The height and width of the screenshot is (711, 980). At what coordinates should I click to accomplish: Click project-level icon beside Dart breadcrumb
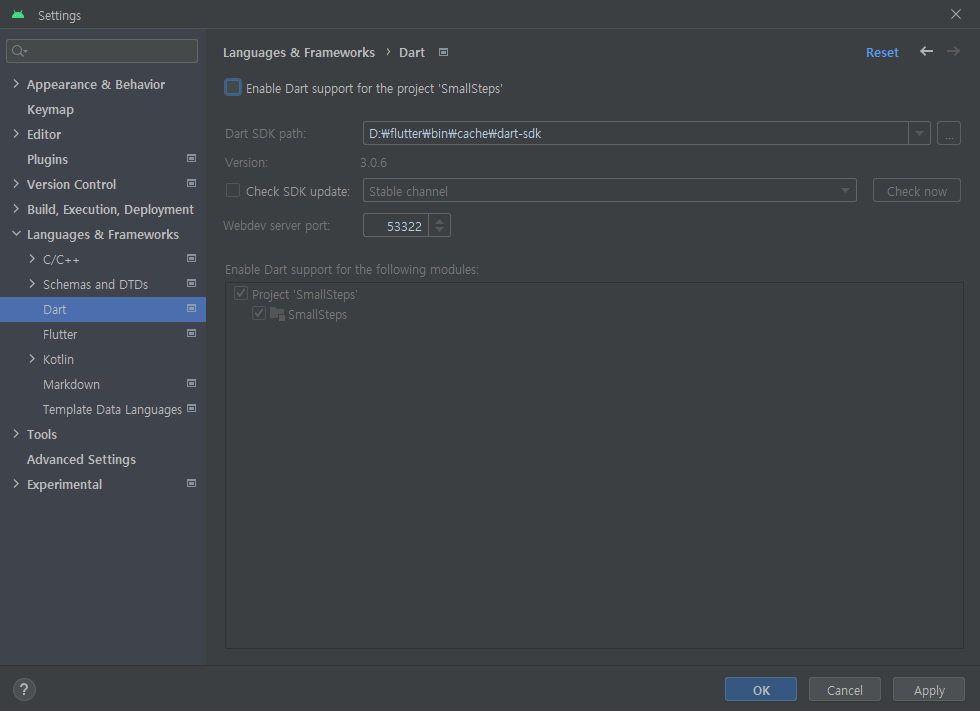(443, 52)
